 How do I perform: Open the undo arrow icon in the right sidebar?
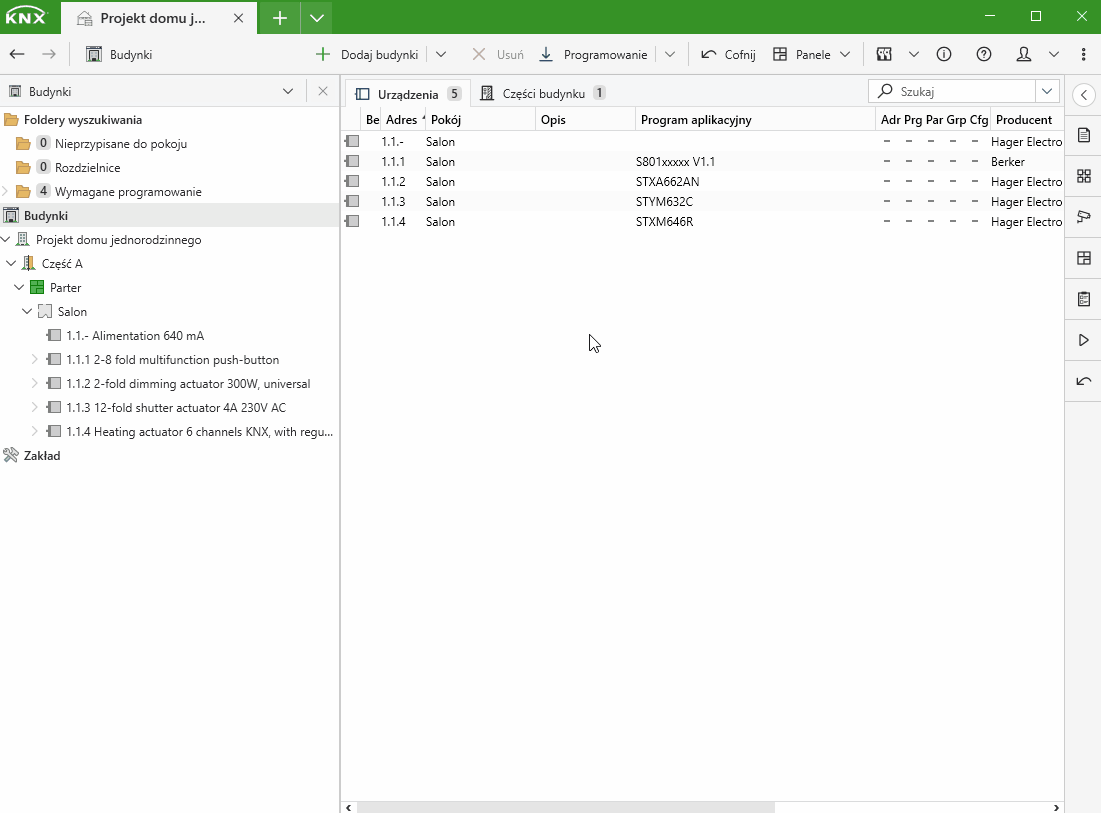[1083, 381]
